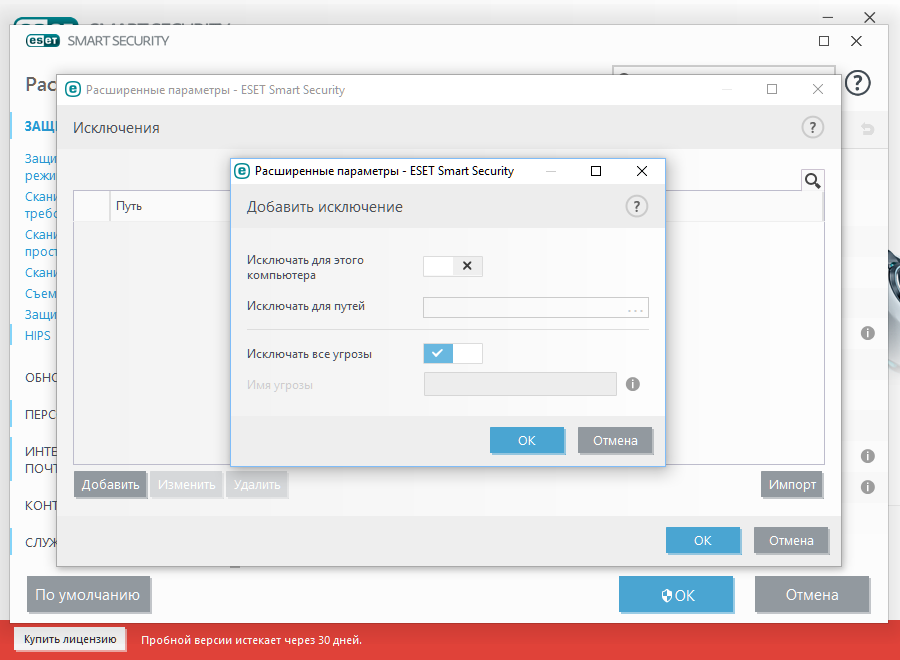This screenshot has height=660, width=900.
Task: Maximize the ESET Smart Security main window
Action: 824,41
